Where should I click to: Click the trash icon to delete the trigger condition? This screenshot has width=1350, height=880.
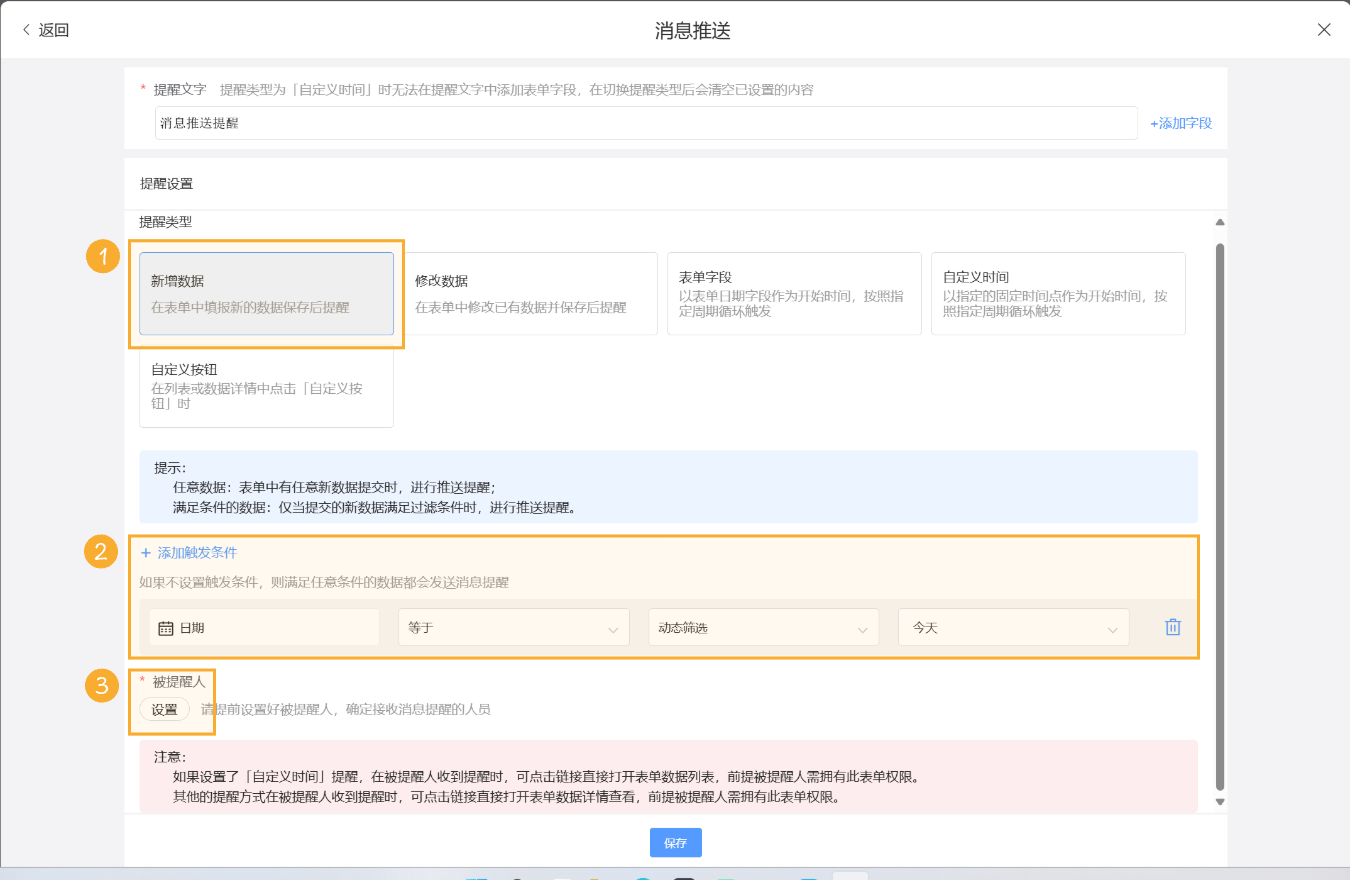click(1172, 627)
